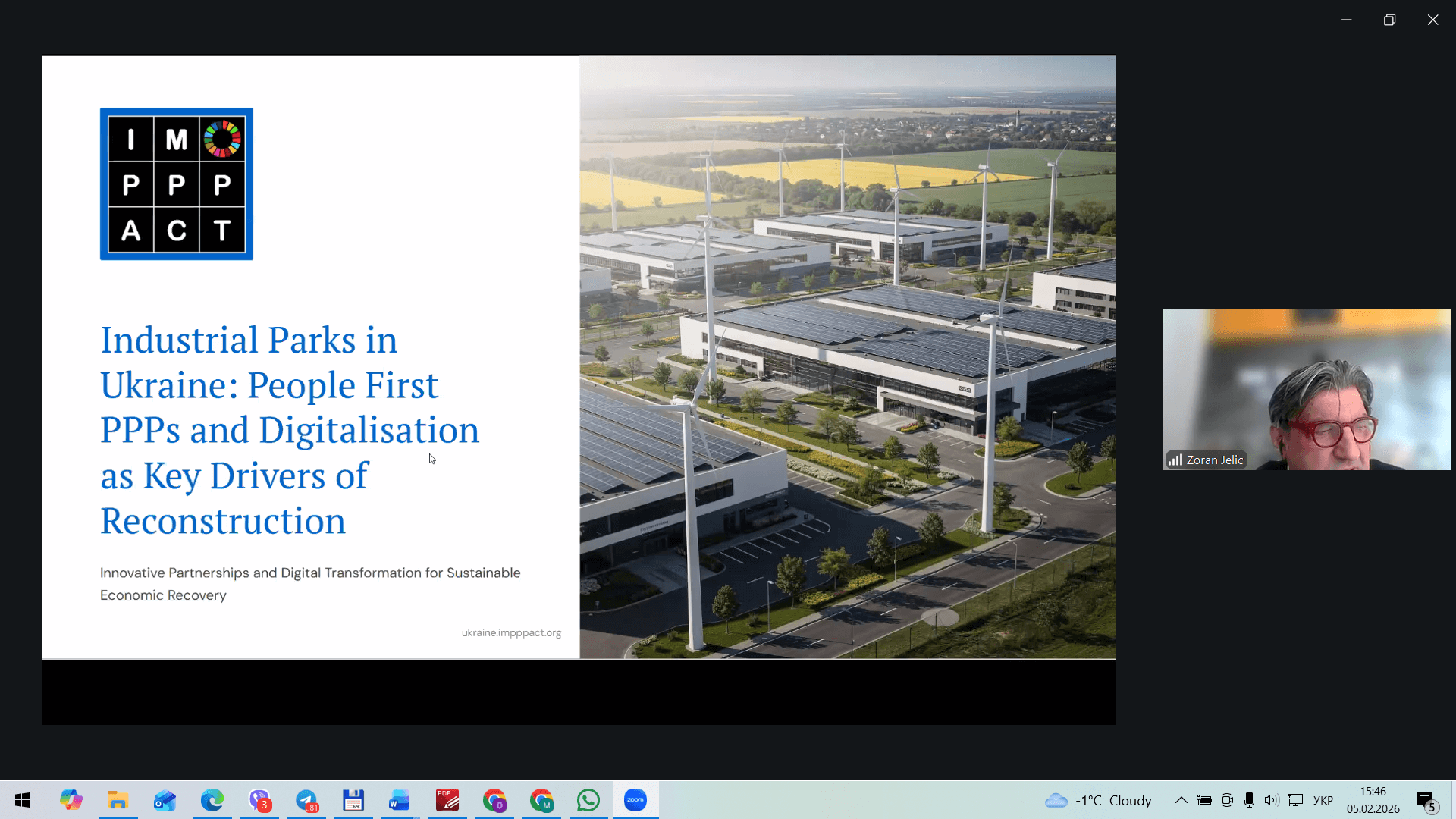This screenshot has width=1456, height=819.
Task: Open the PDF editor taskbar icon
Action: point(447,800)
